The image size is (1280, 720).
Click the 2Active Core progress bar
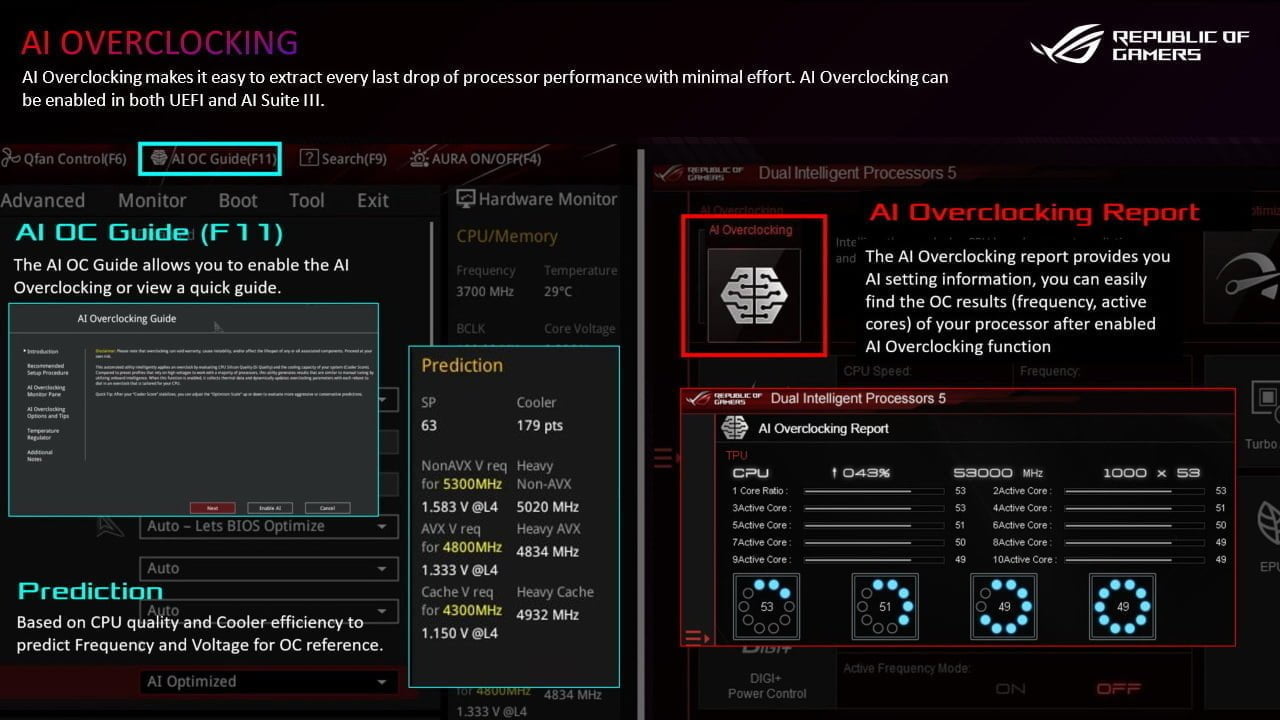click(x=1135, y=491)
